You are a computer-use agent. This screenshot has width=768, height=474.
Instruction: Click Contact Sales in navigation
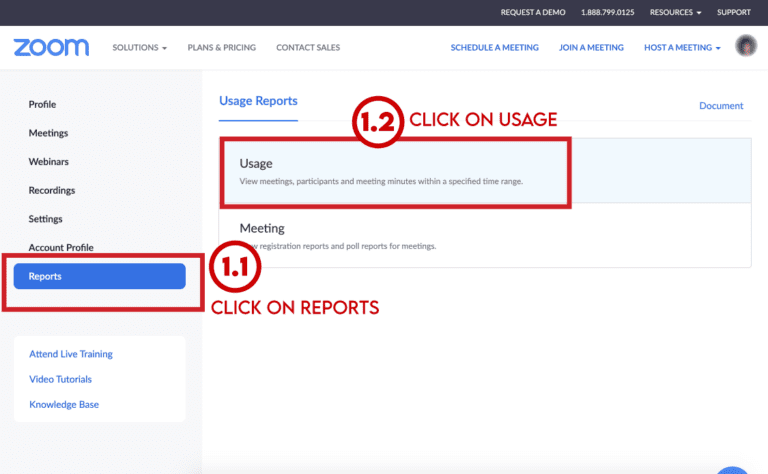pyautogui.click(x=307, y=48)
